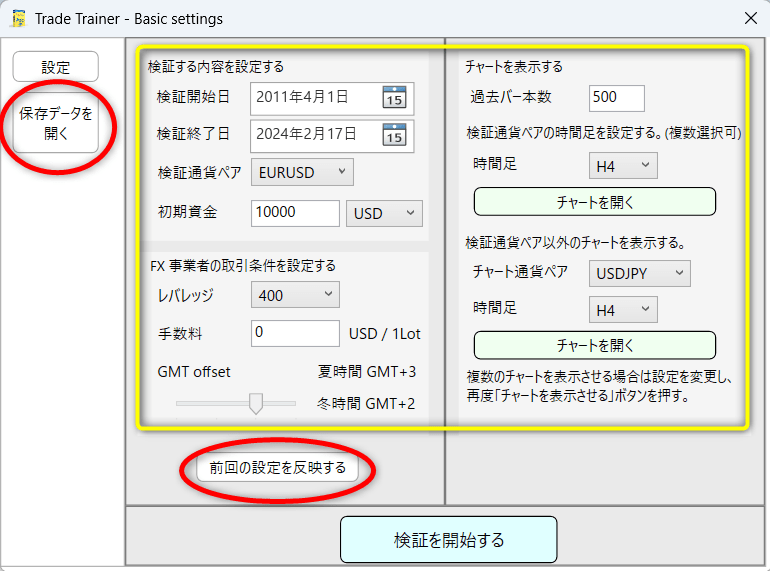Image resolution: width=770 pixels, height=571 pixels.
Task: Expand the レバレッジ 400 dropdown
Action: [295, 295]
